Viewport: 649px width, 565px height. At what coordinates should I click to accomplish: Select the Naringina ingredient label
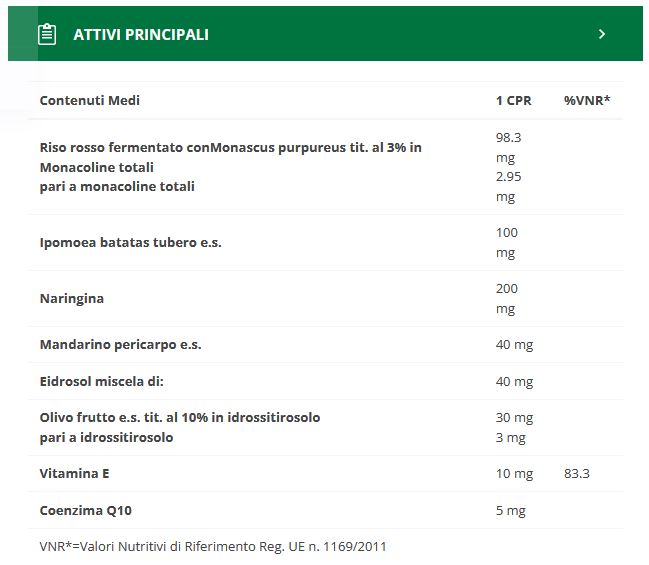(72, 298)
